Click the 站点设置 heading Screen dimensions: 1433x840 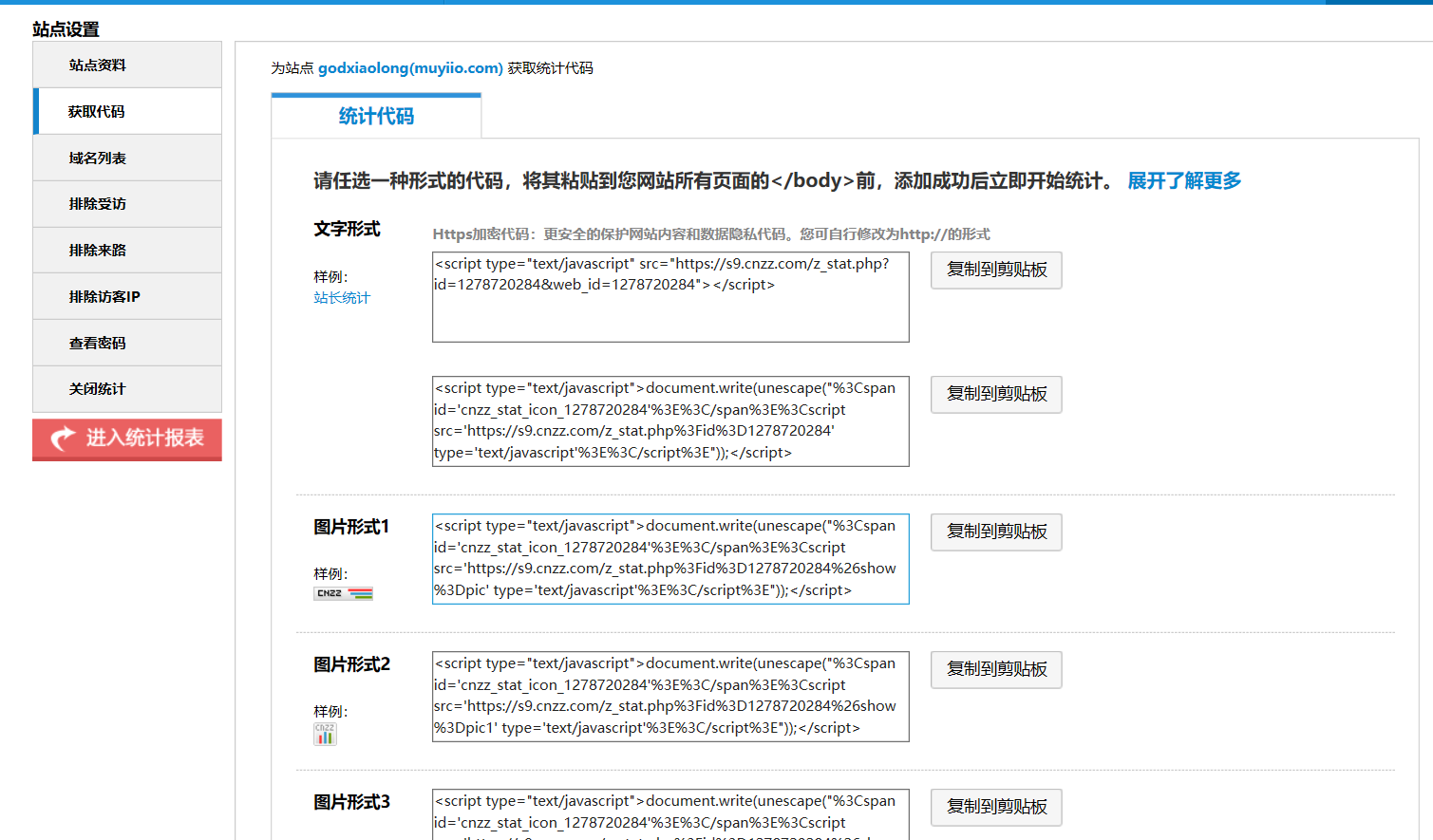pos(66,29)
